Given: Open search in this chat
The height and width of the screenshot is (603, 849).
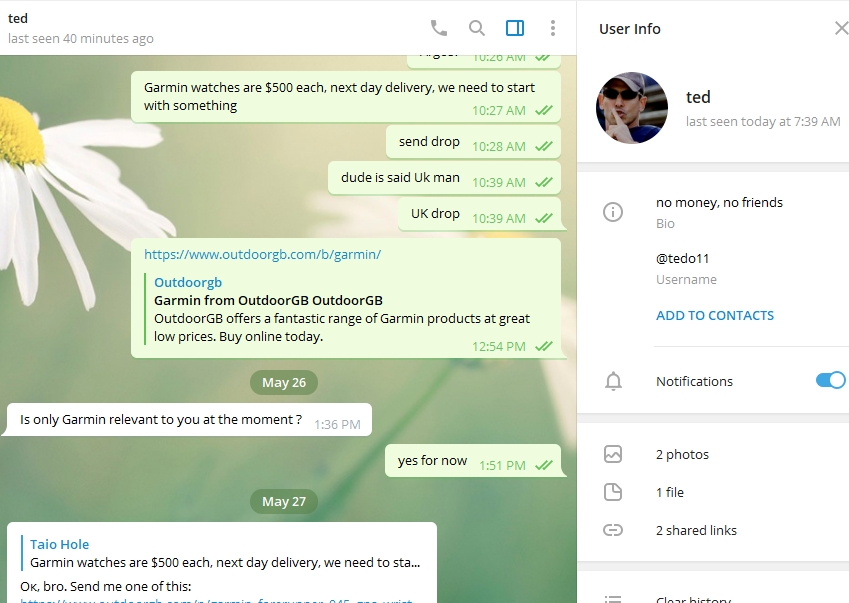Looking at the screenshot, I should (x=476, y=28).
